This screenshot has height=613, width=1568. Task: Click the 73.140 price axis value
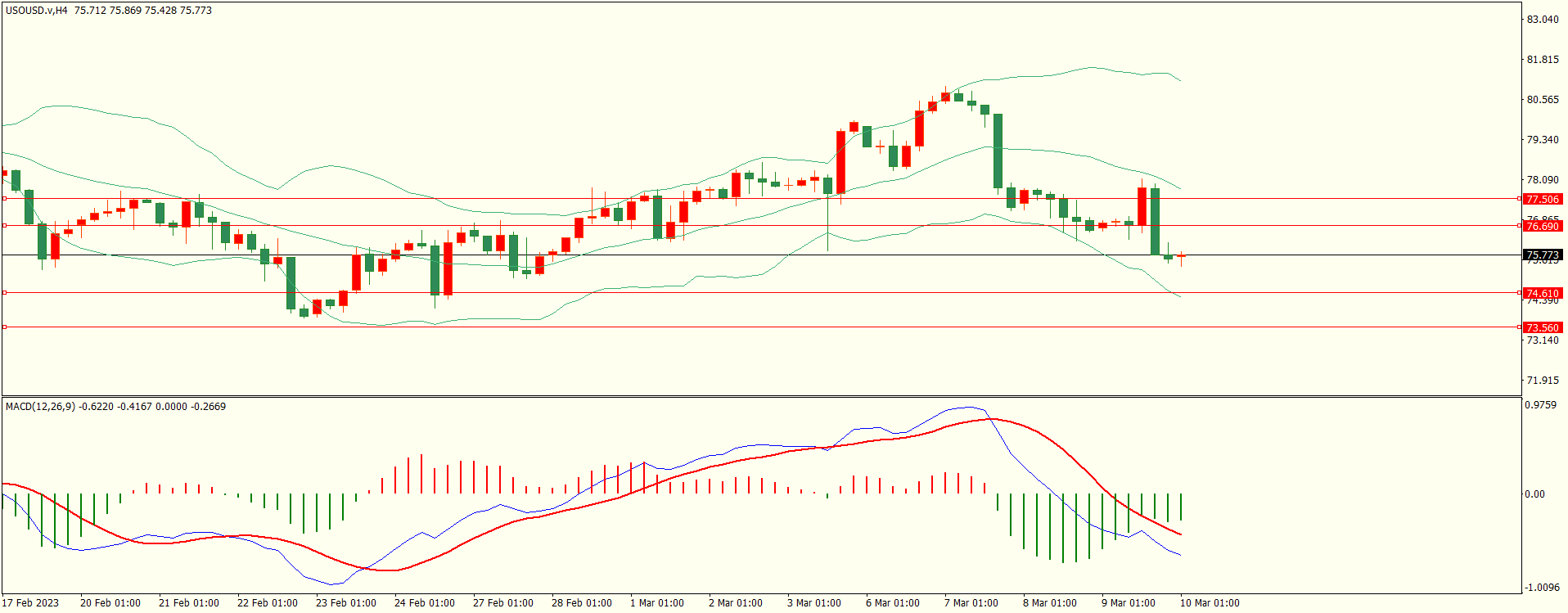click(x=1543, y=340)
